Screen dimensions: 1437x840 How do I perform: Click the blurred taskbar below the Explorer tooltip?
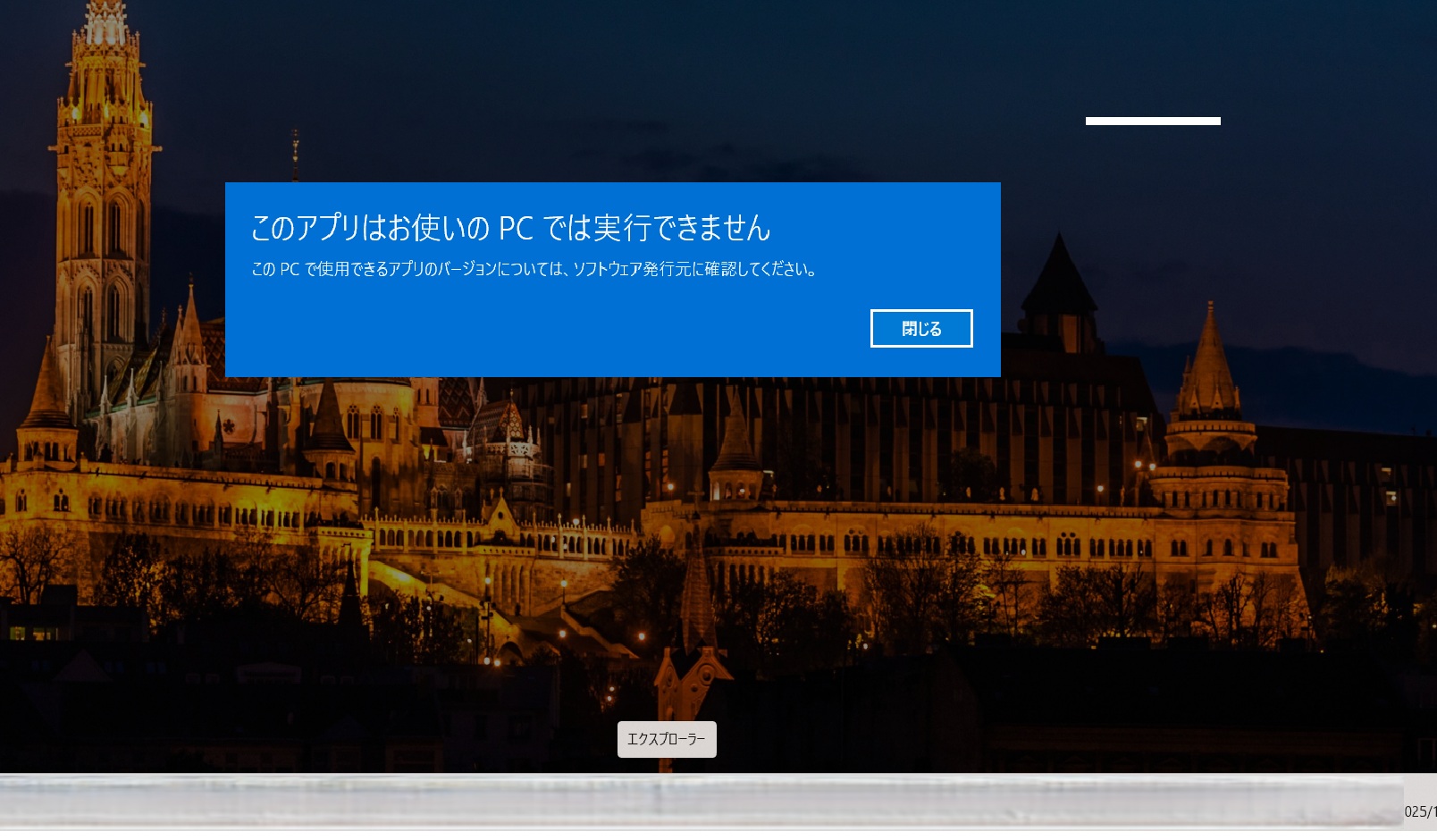pyautogui.click(x=667, y=801)
